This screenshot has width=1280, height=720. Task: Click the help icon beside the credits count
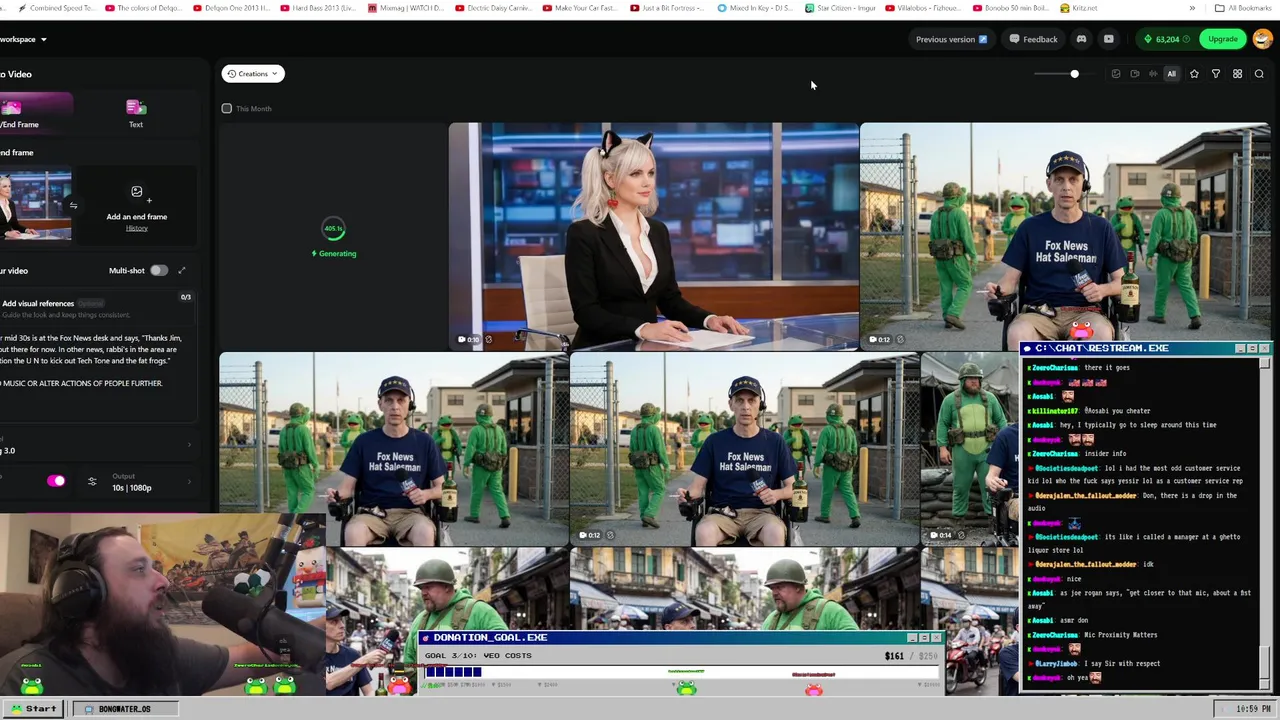[1187, 39]
